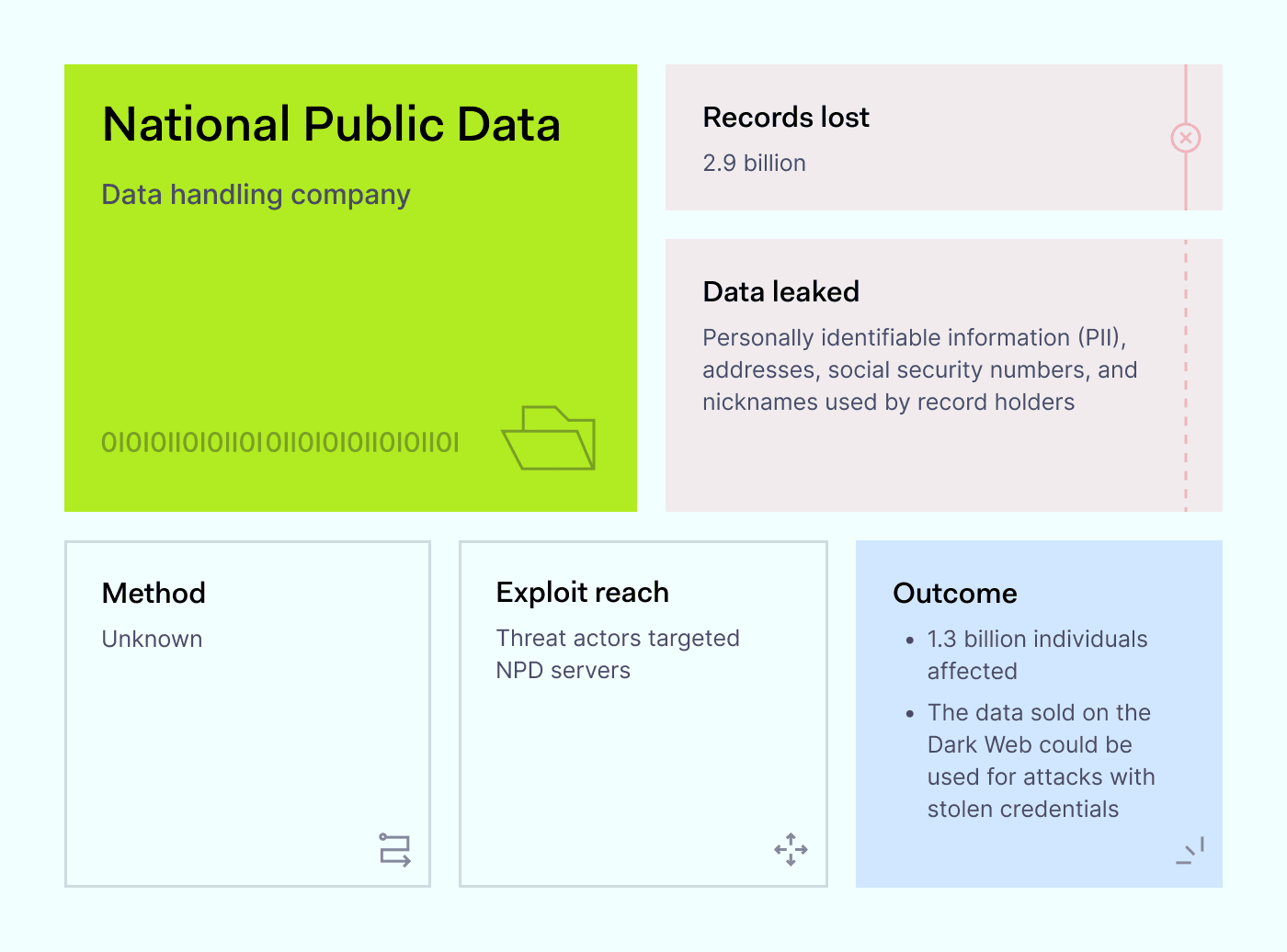Click the Data handling company link
The image size is (1287, 952).
(x=256, y=195)
